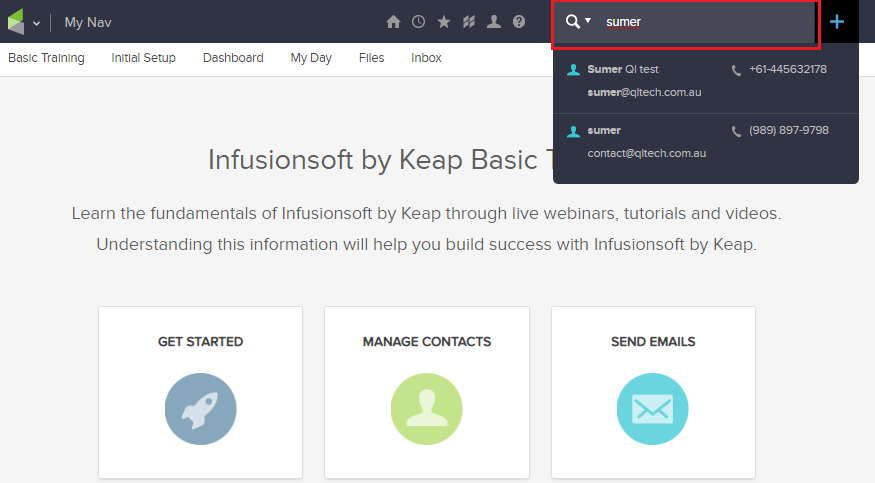Click phone icon beside +61-445632178
This screenshot has height=483, width=875.
tap(737, 70)
